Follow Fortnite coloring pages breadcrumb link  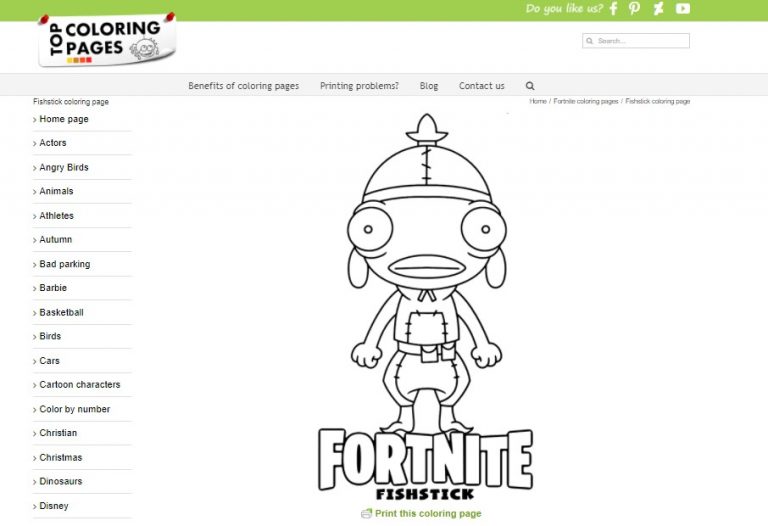pos(586,101)
